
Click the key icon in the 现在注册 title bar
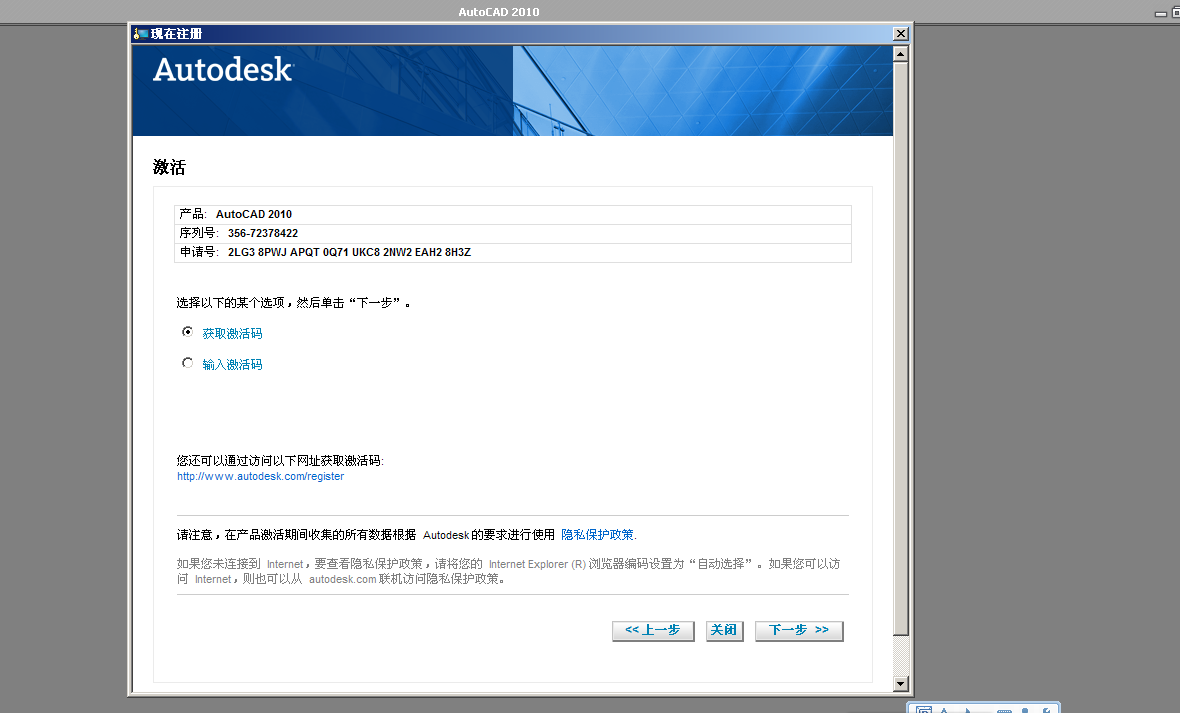coord(140,34)
